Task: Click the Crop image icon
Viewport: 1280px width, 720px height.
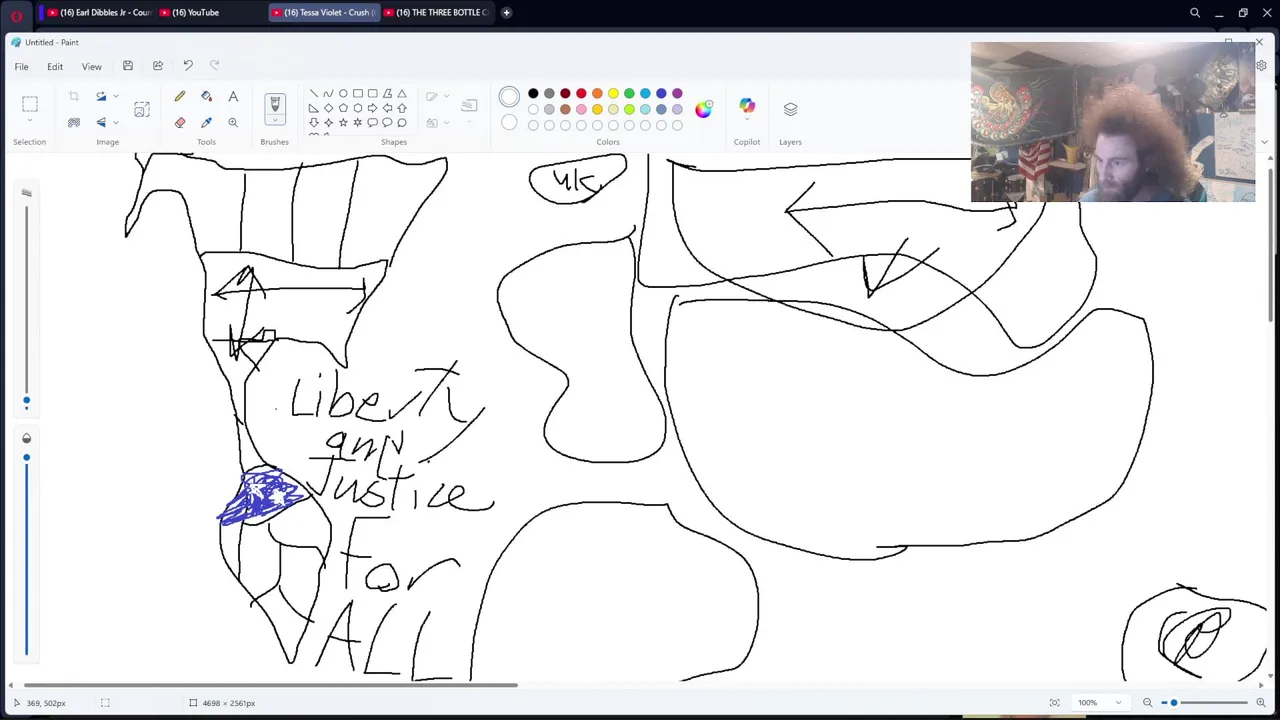Action: click(73, 96)
